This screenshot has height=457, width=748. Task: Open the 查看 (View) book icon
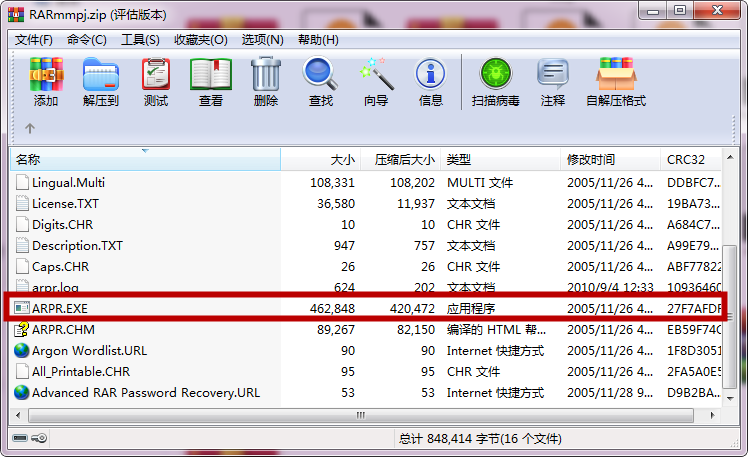tap(211, 74)
